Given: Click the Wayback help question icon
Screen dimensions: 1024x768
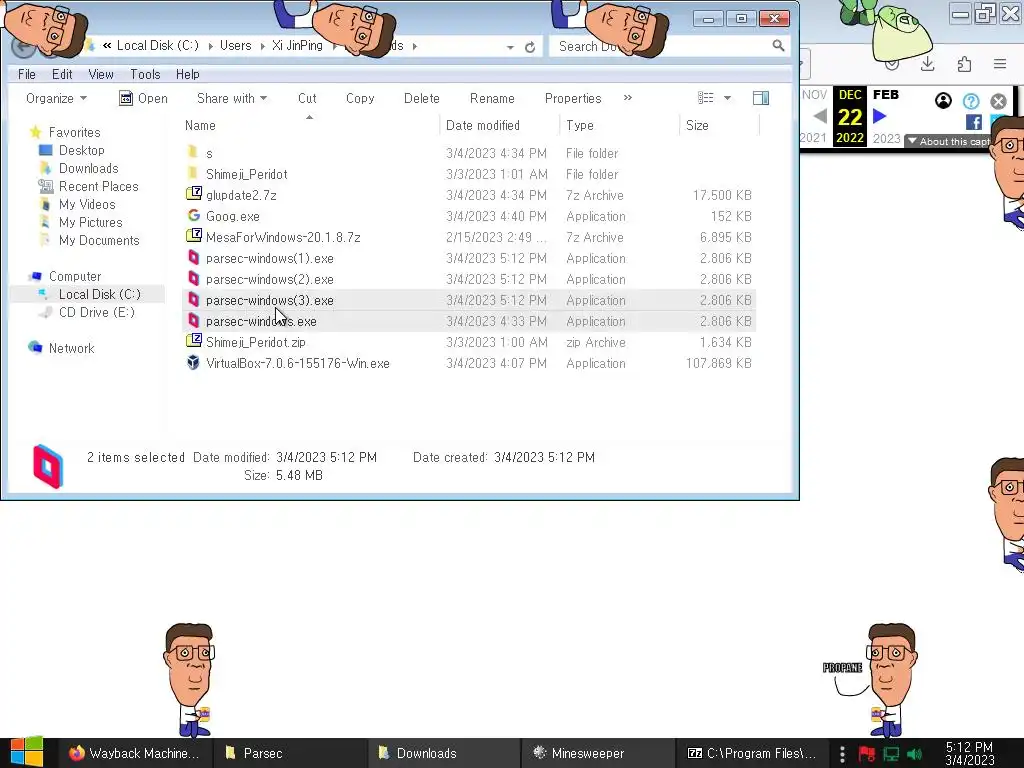Looking at the screenshot, I should pos(971,101).
